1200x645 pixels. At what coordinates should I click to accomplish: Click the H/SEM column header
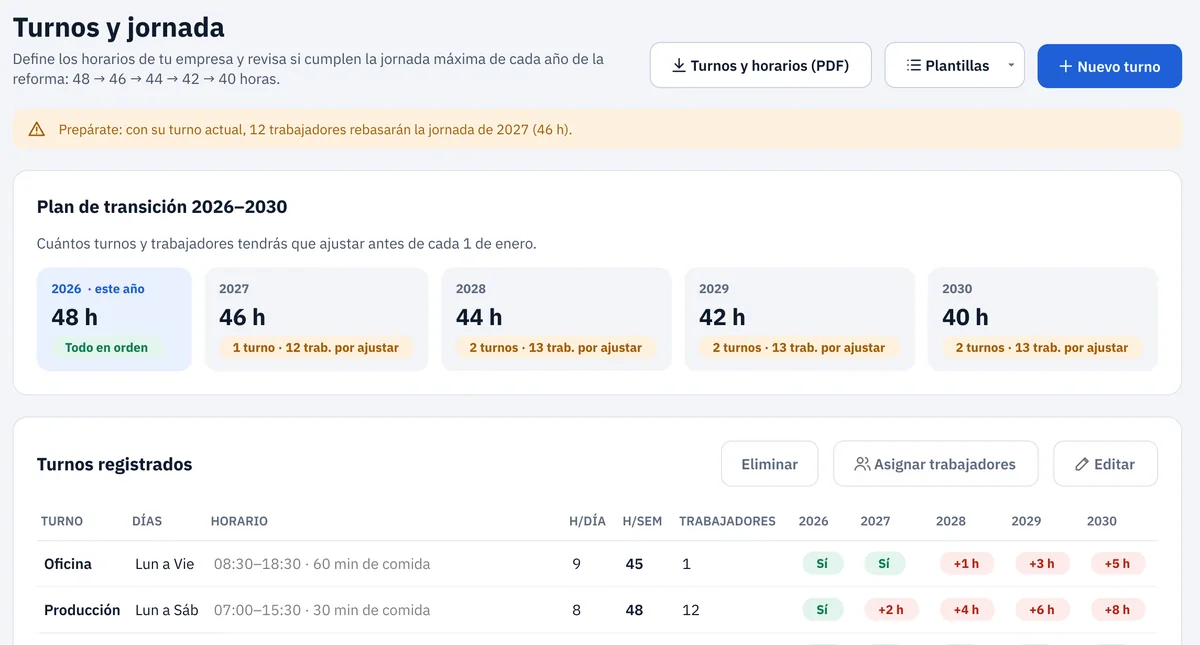[642, 521]
